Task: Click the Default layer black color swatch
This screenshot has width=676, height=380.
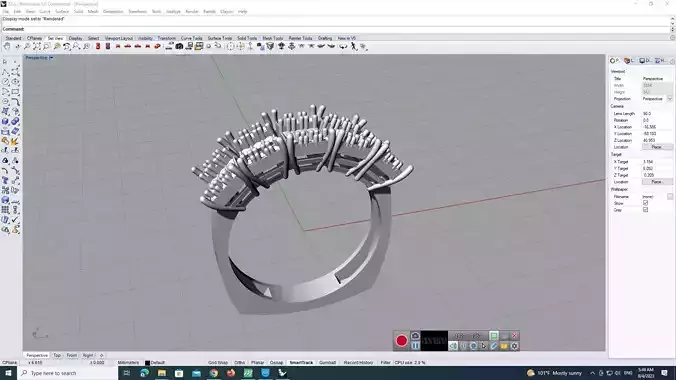Action: (x=147, y=363)
